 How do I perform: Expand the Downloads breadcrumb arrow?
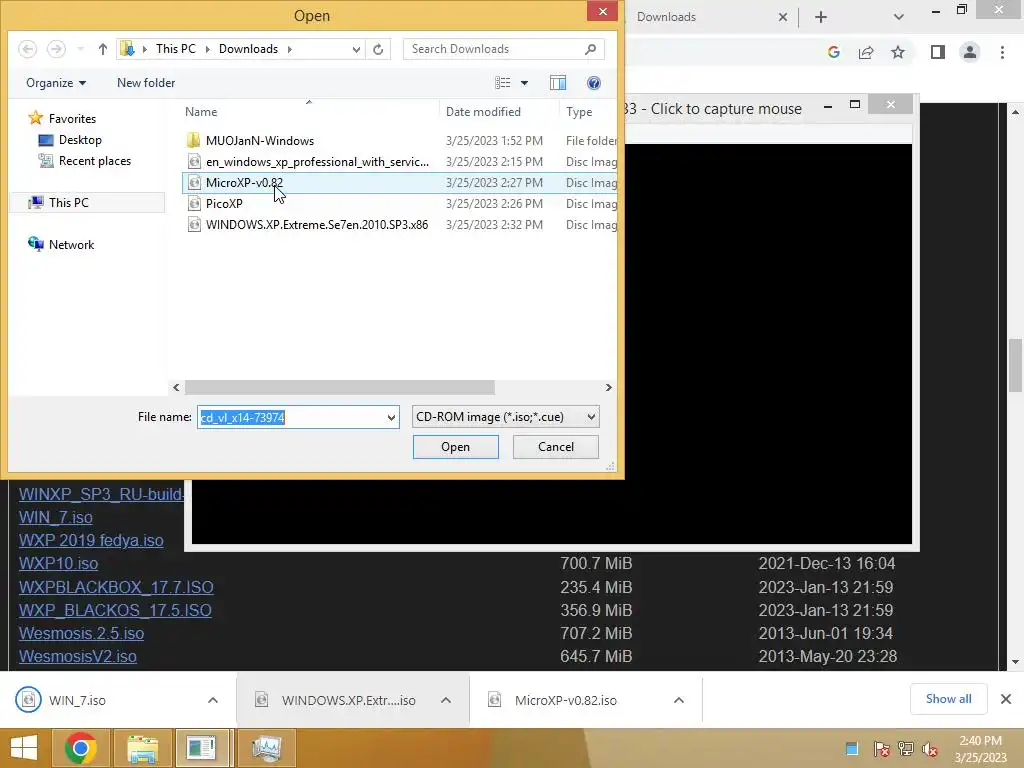coord(289,49)
